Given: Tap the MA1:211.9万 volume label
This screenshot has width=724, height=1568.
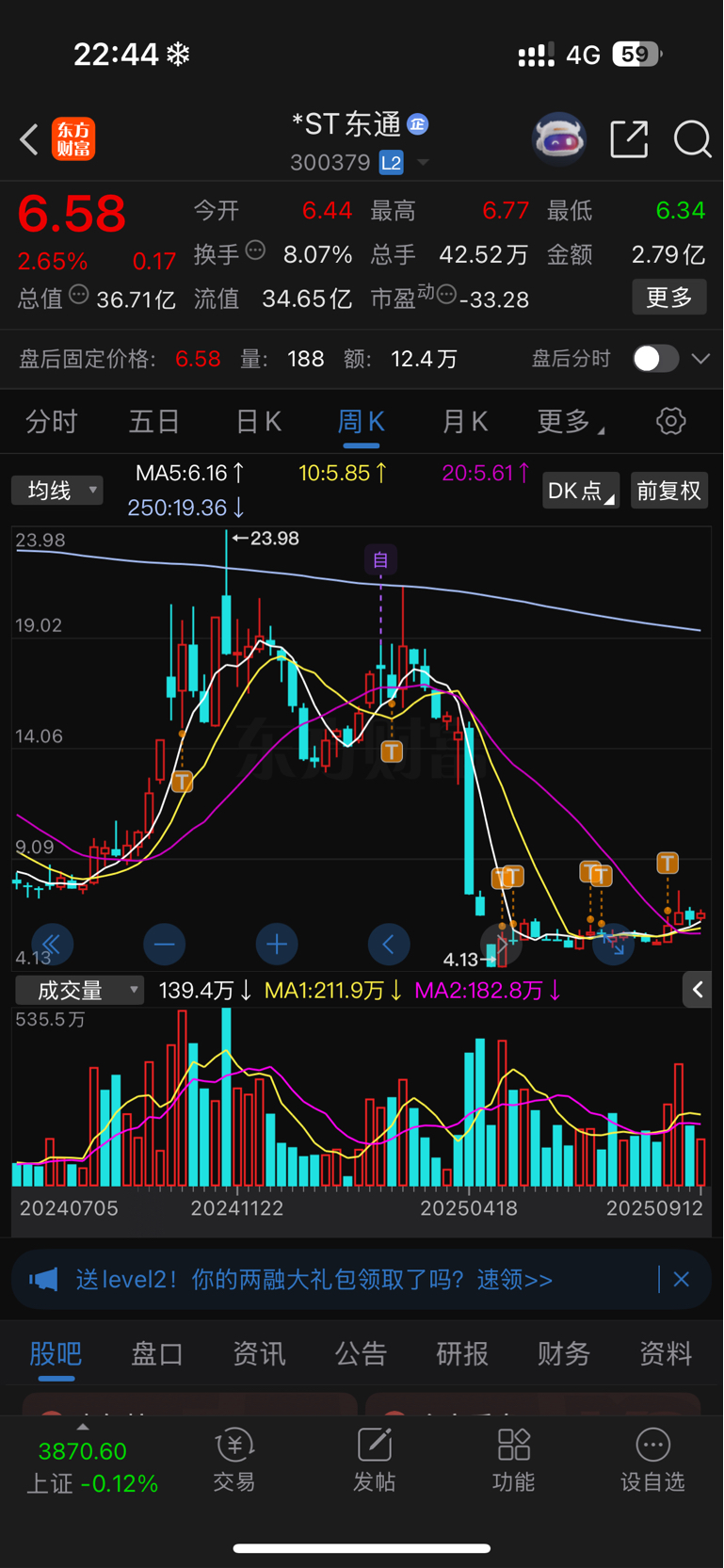Looking at the screenshot, I should click(x=333, y=991).
